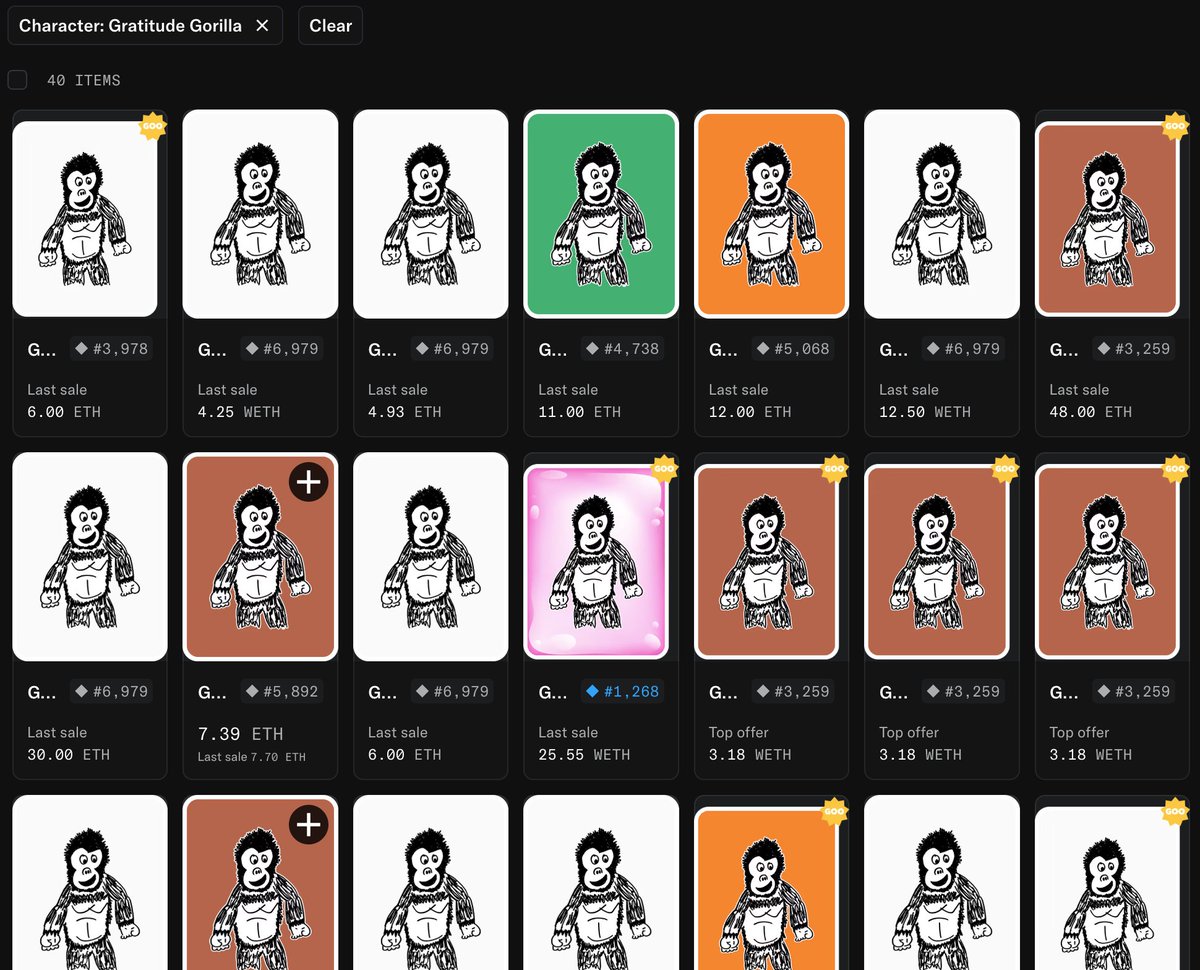The width and height of the screenshot is (1200, 970).
Task: Click the "40 ITEMS" count text
Action: tap(83, 80)
